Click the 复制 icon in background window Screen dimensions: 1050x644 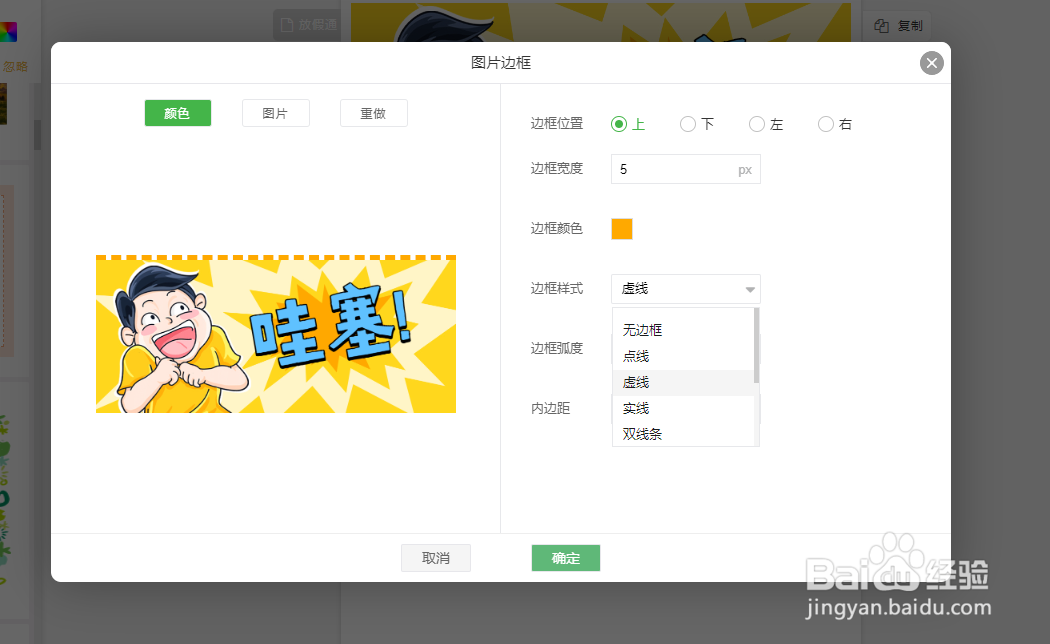[x=882, y=25]
